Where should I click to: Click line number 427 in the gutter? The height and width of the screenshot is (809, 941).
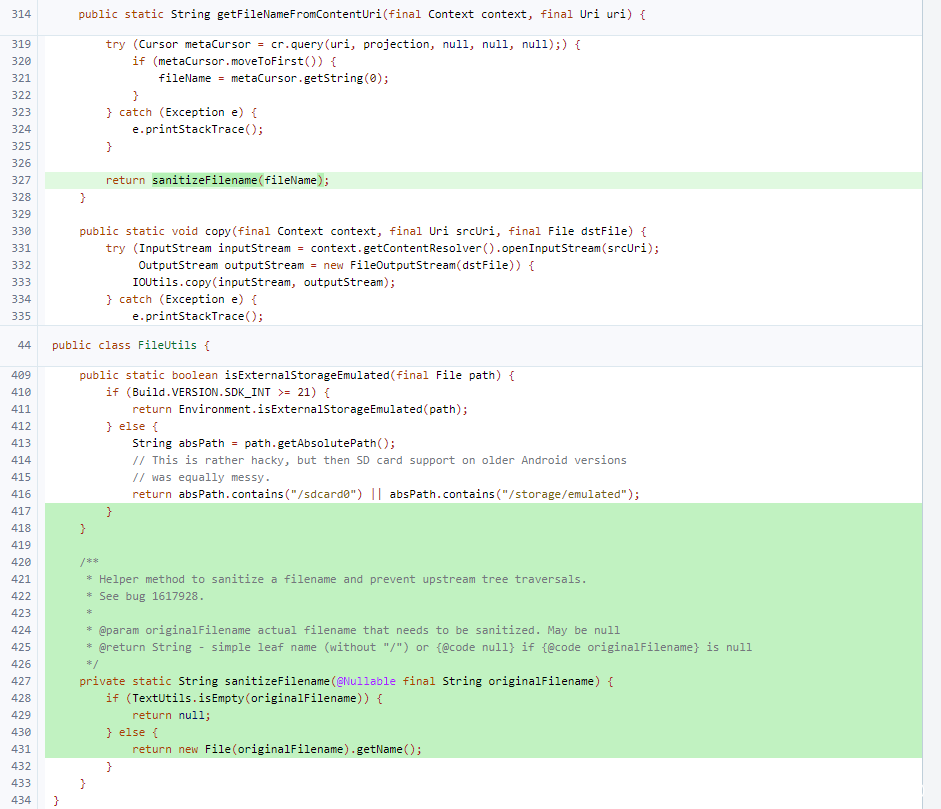tap(21, 681)
